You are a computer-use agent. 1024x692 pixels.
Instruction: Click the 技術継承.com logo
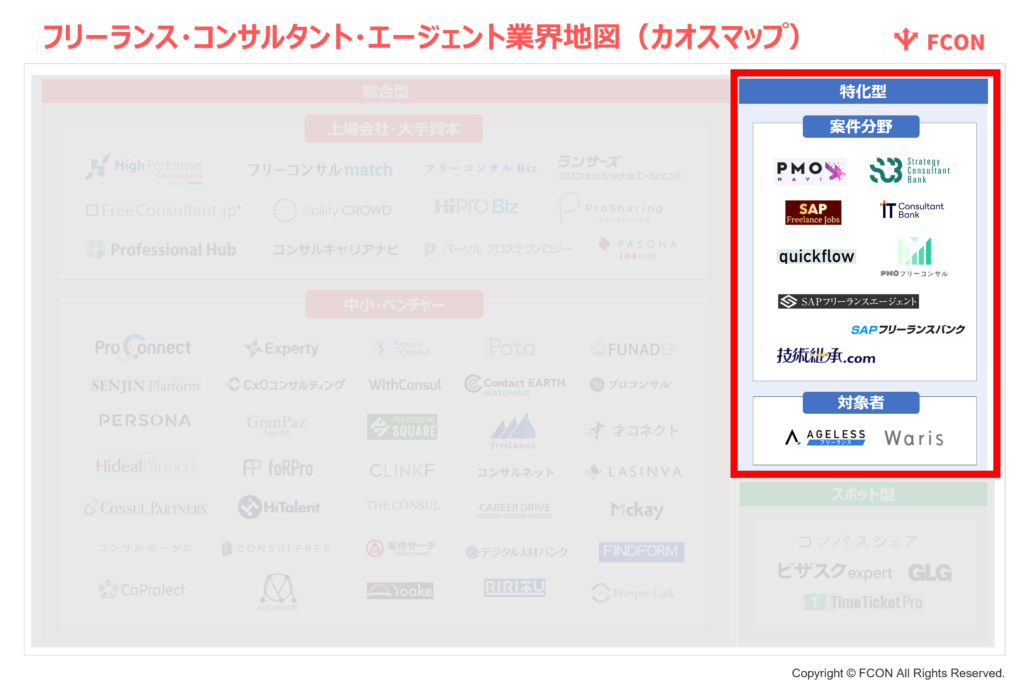coord(825,356)
